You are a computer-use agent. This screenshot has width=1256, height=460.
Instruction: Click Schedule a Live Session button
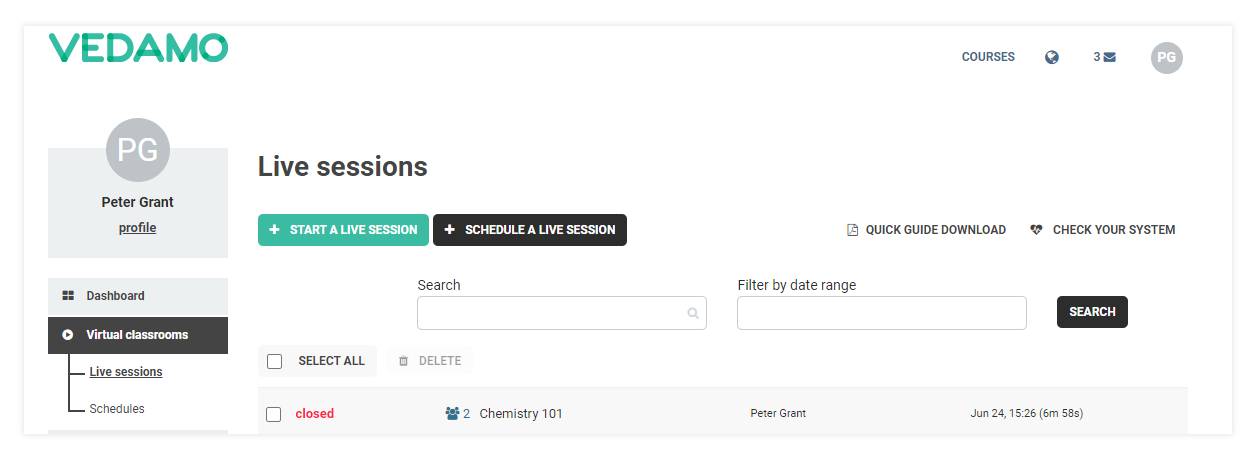click(530, 230)
